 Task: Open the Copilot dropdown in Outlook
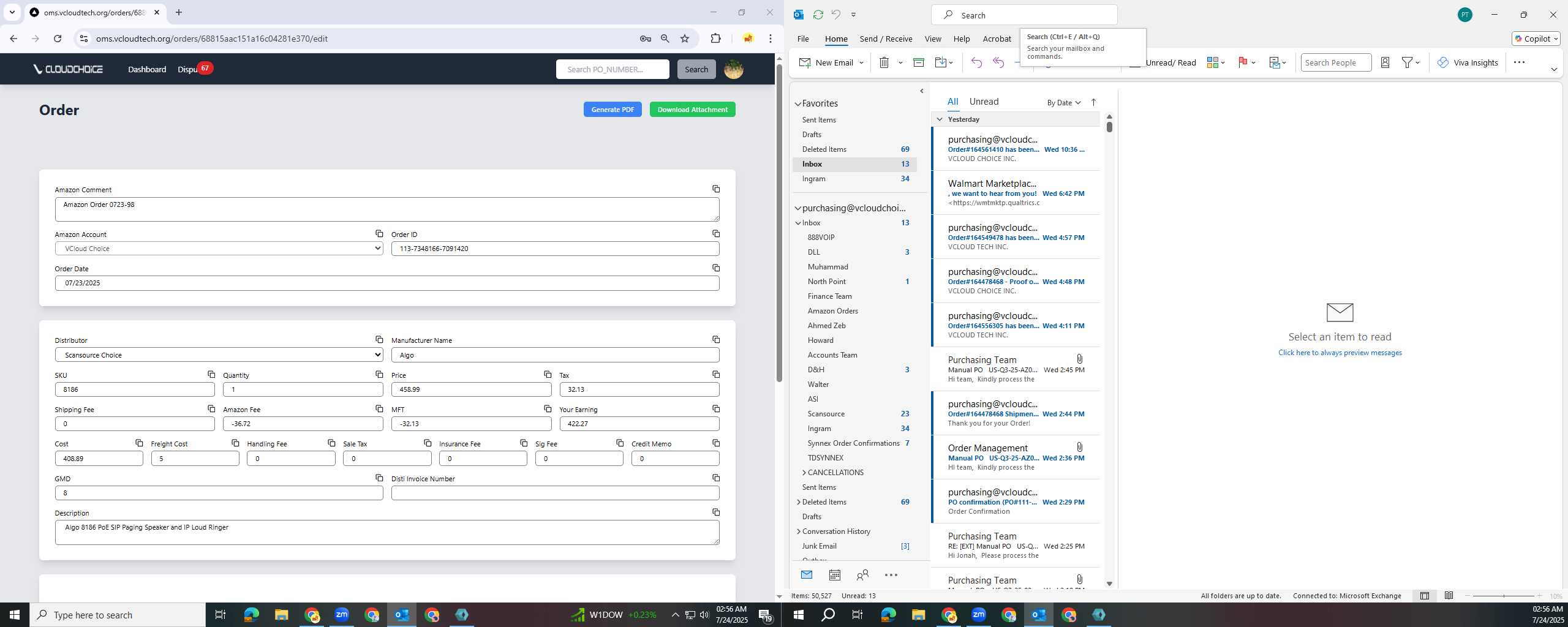[1536, 39]
